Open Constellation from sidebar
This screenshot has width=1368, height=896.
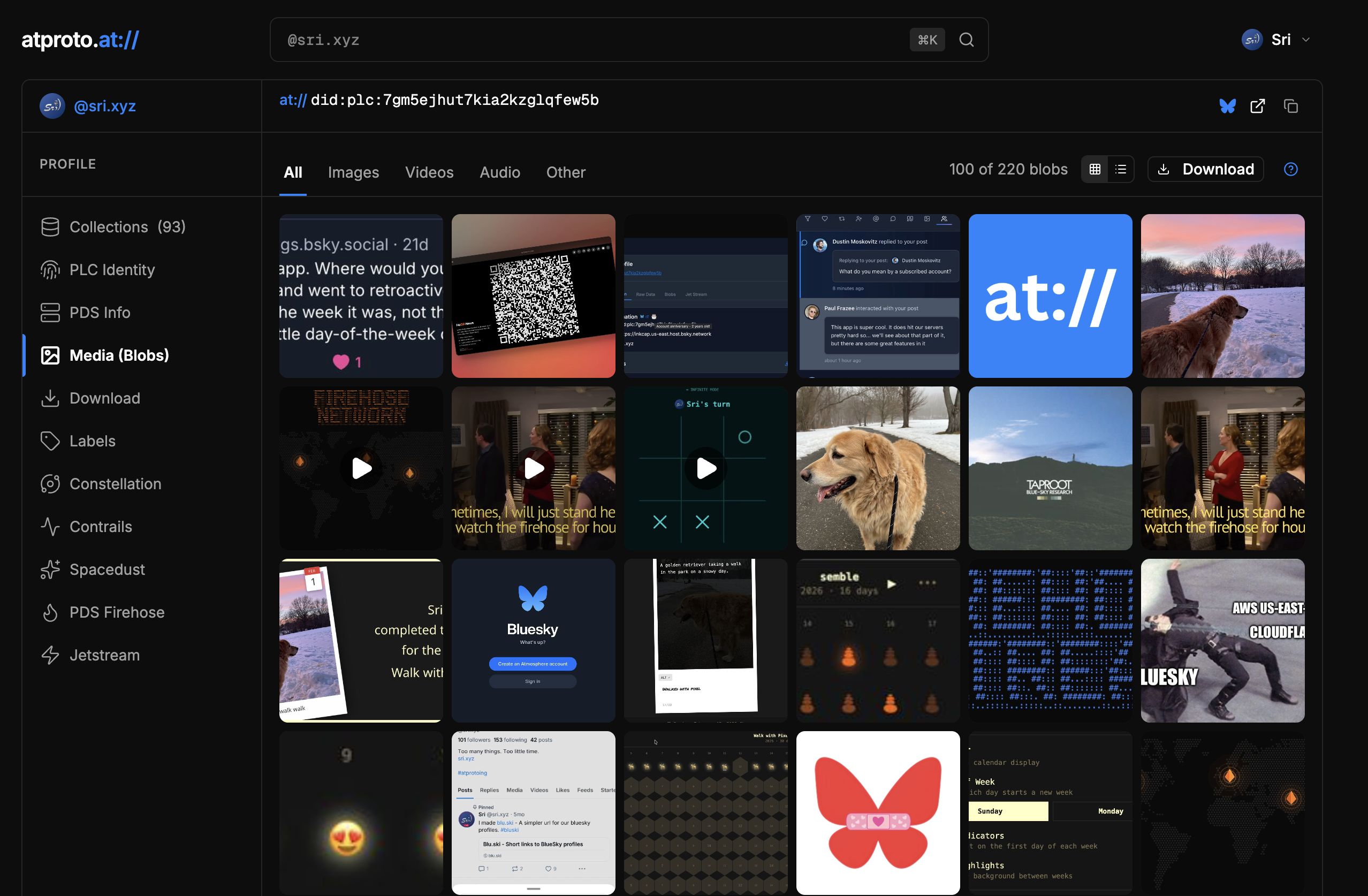115,484
